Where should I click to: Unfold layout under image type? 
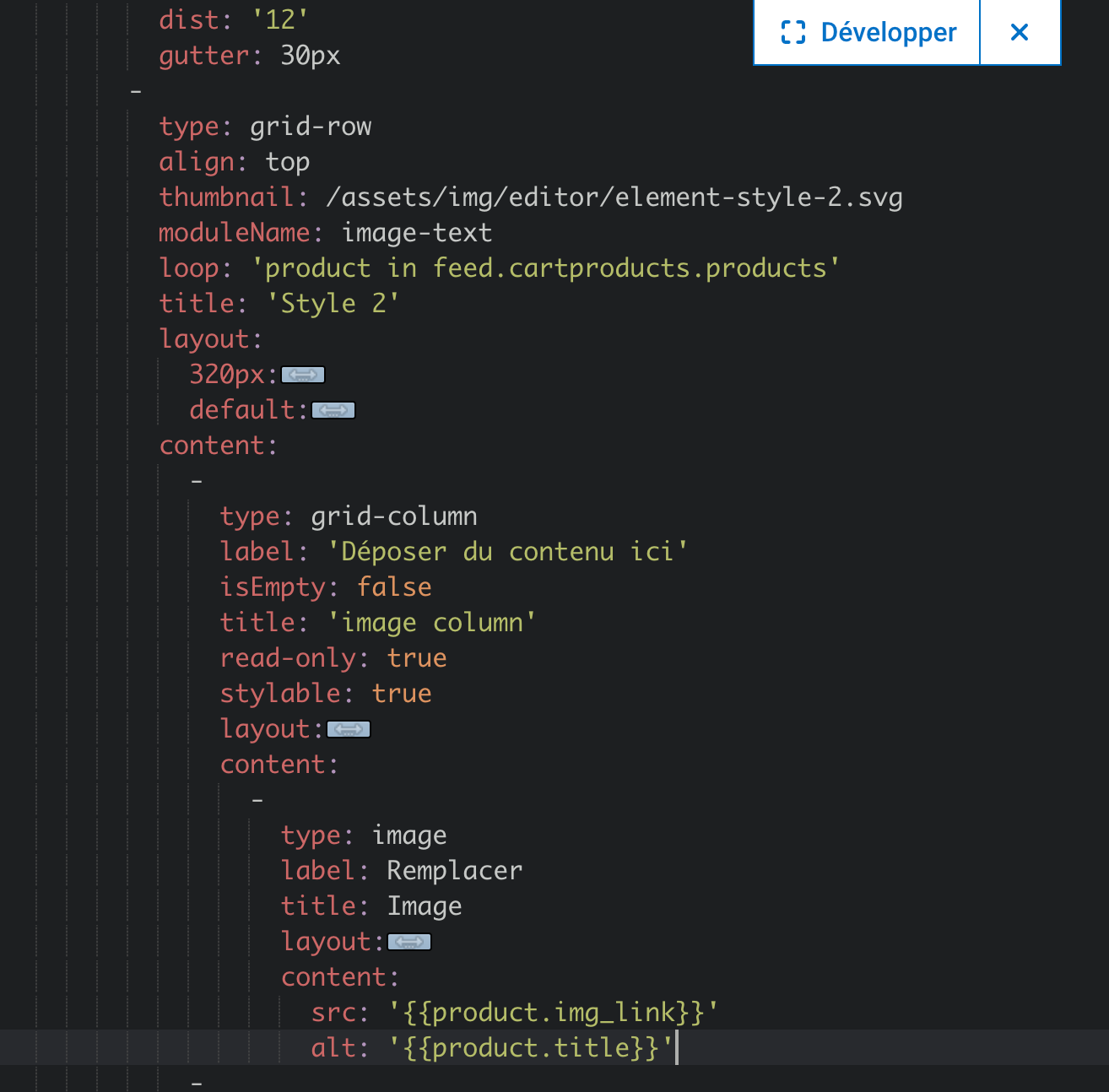[409, 942]
